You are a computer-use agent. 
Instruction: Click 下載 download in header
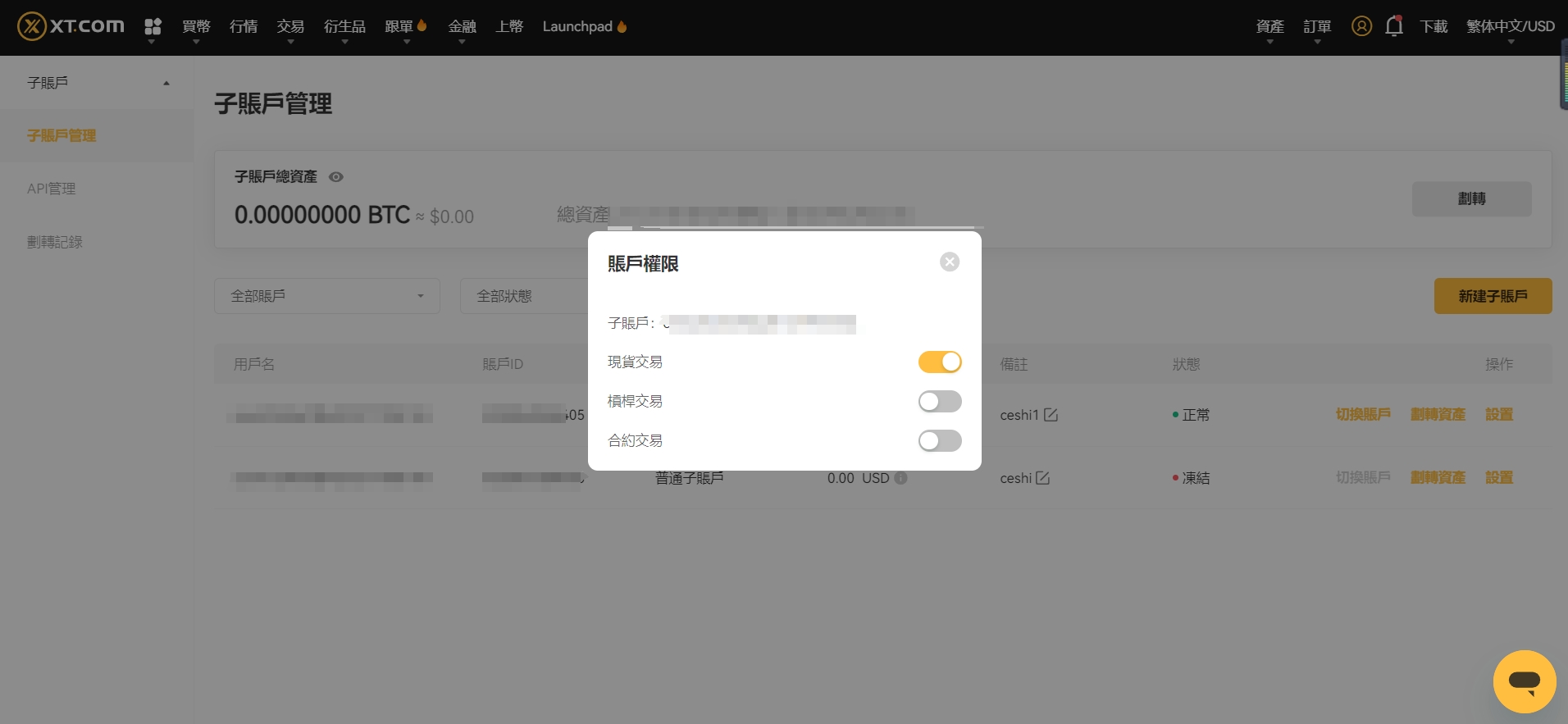pos(1434,26)
